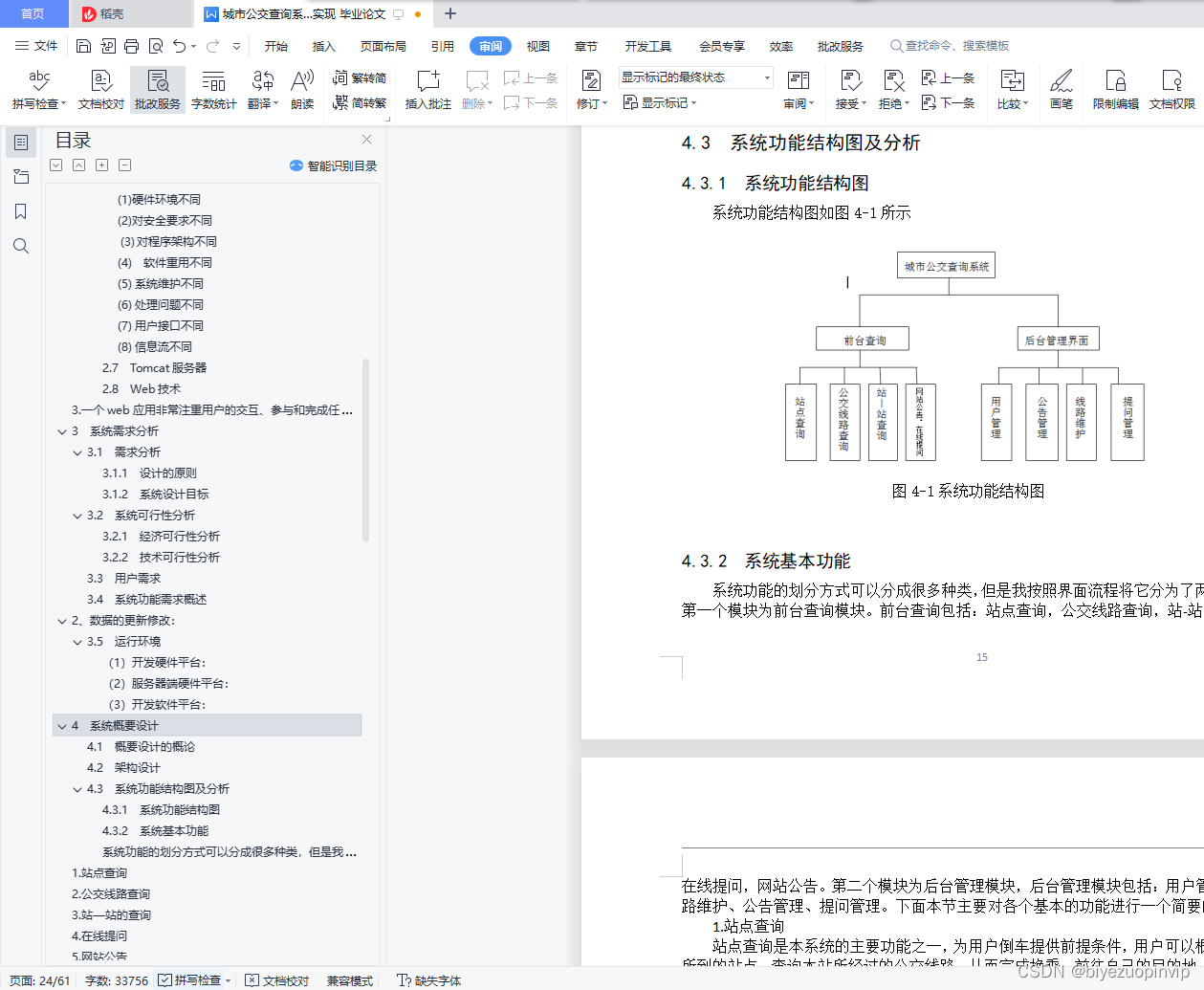Open a new tab with the plus button
The image size is (1204, 990).
(x=450, y=13)
